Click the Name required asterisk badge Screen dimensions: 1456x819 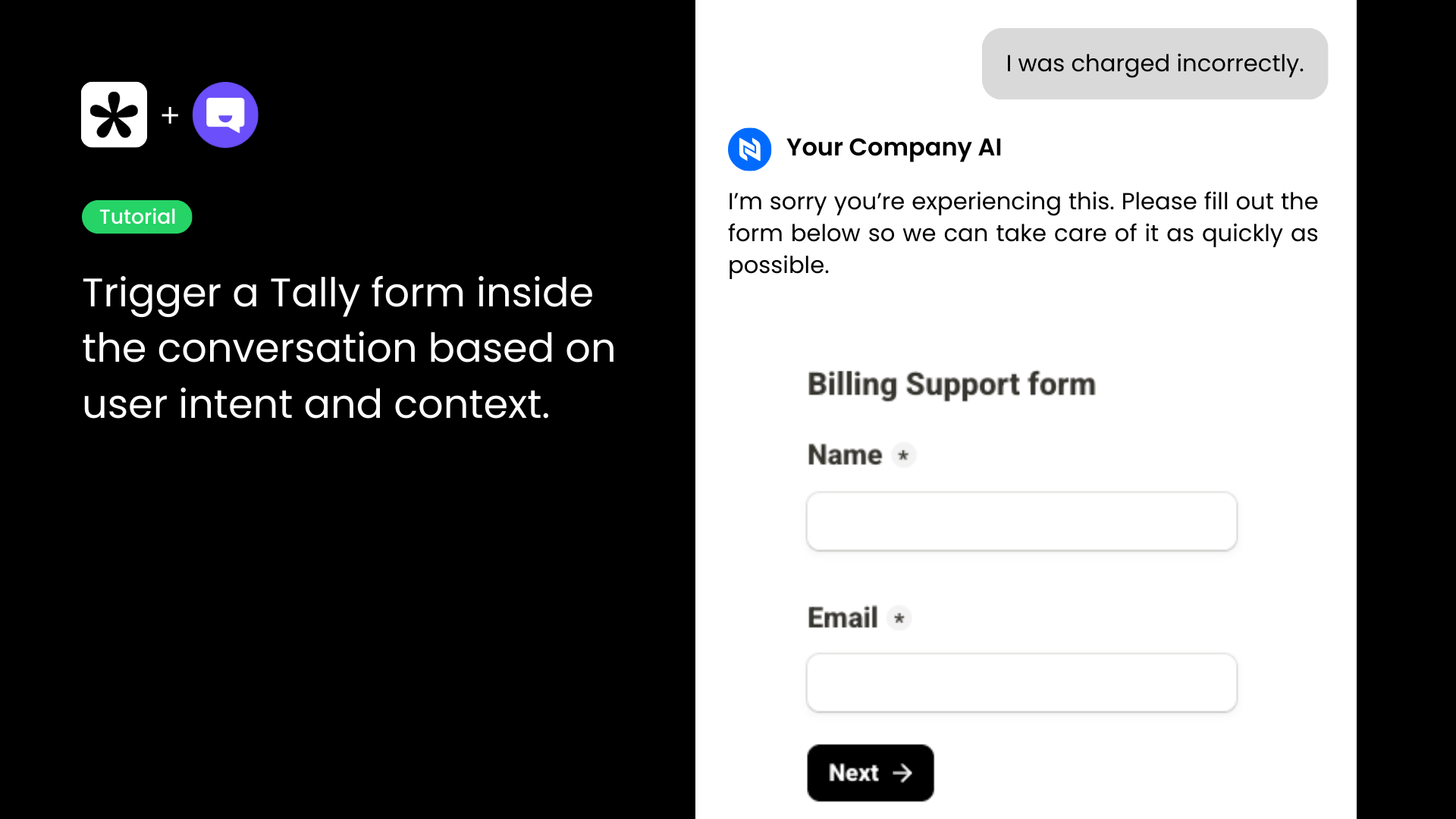(x=903, y=455)
